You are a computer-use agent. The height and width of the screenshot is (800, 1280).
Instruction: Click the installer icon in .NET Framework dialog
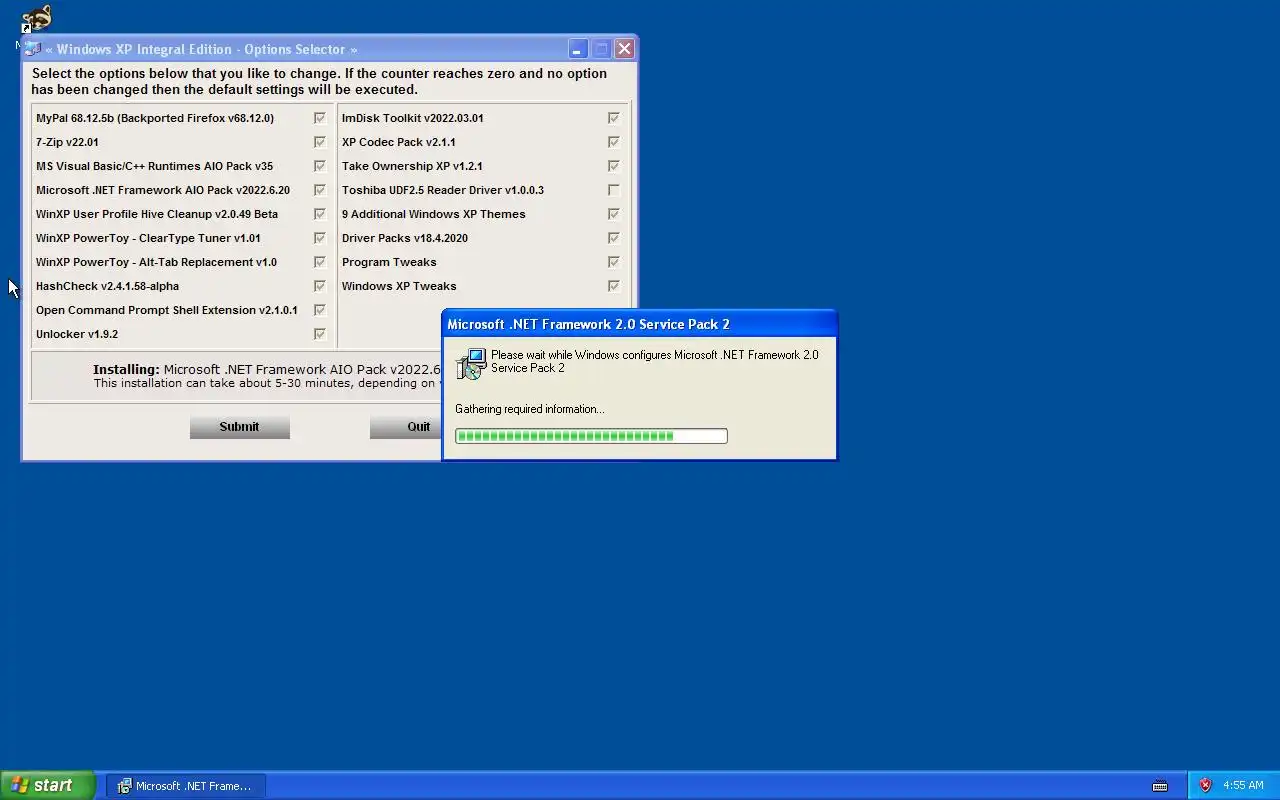[470, 364]
